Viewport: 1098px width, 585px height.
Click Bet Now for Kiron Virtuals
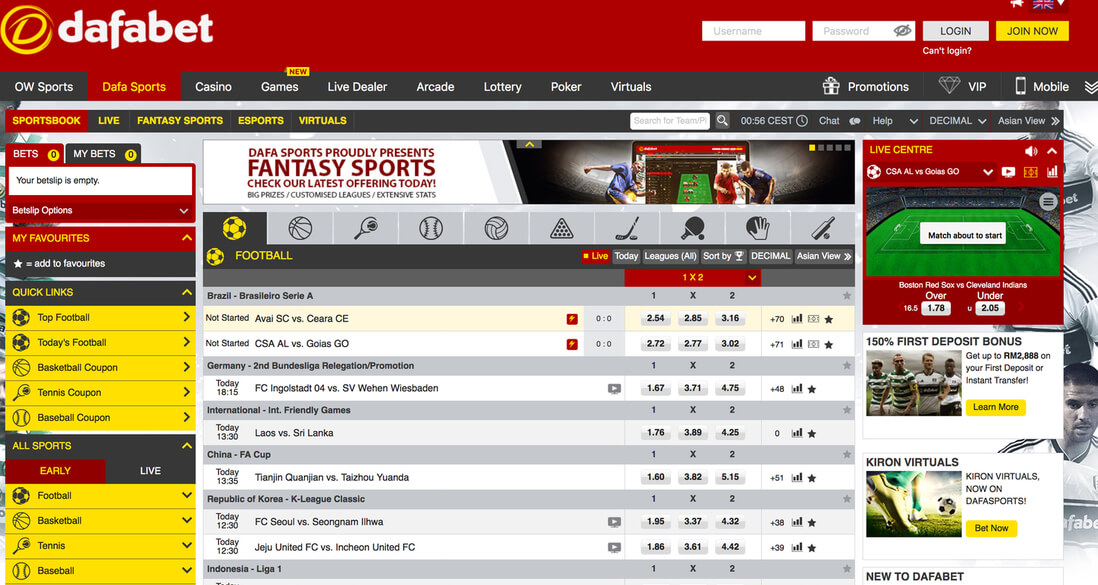click(x=991, y=528)
